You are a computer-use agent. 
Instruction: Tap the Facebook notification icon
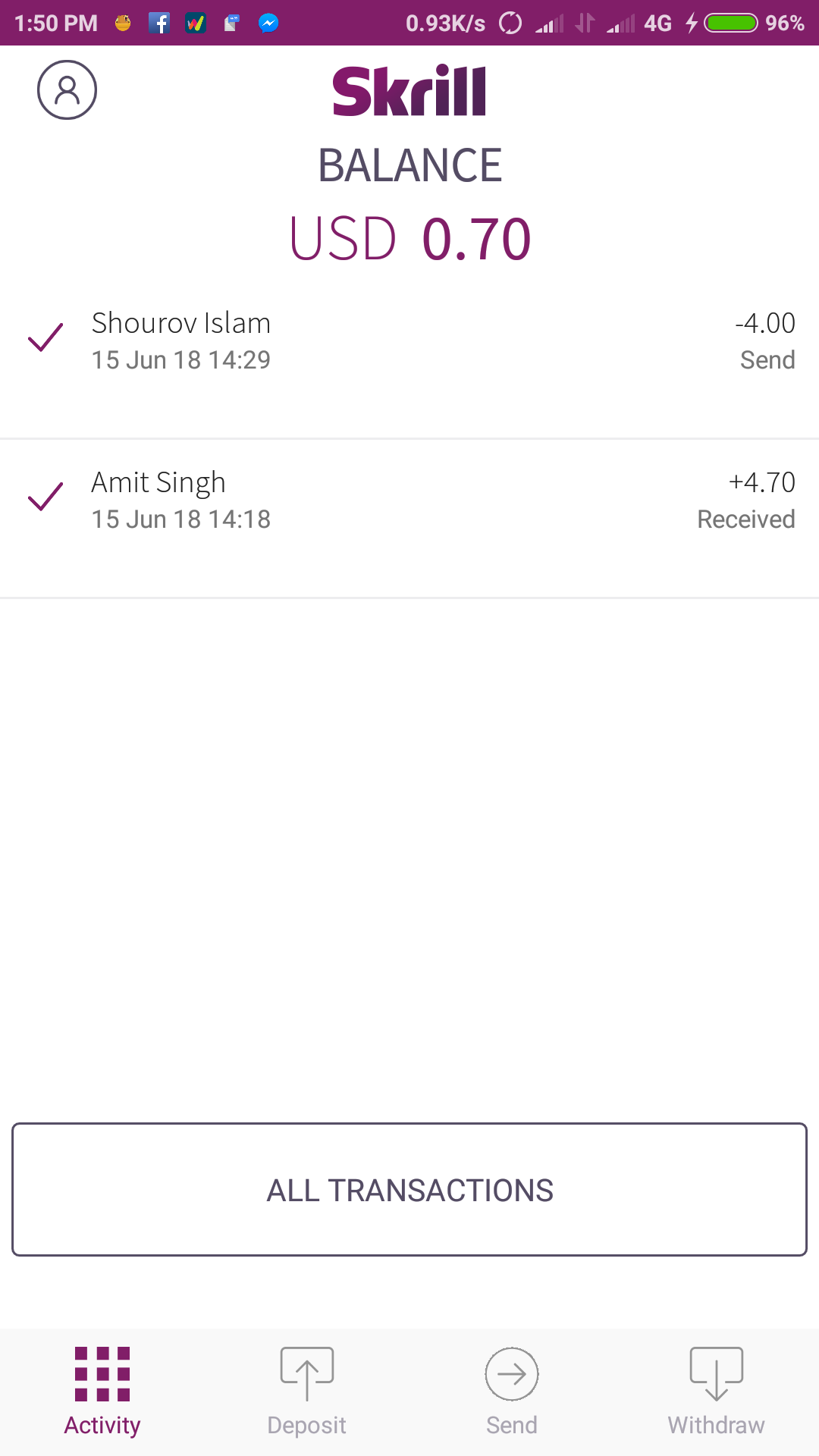point(158,23)
